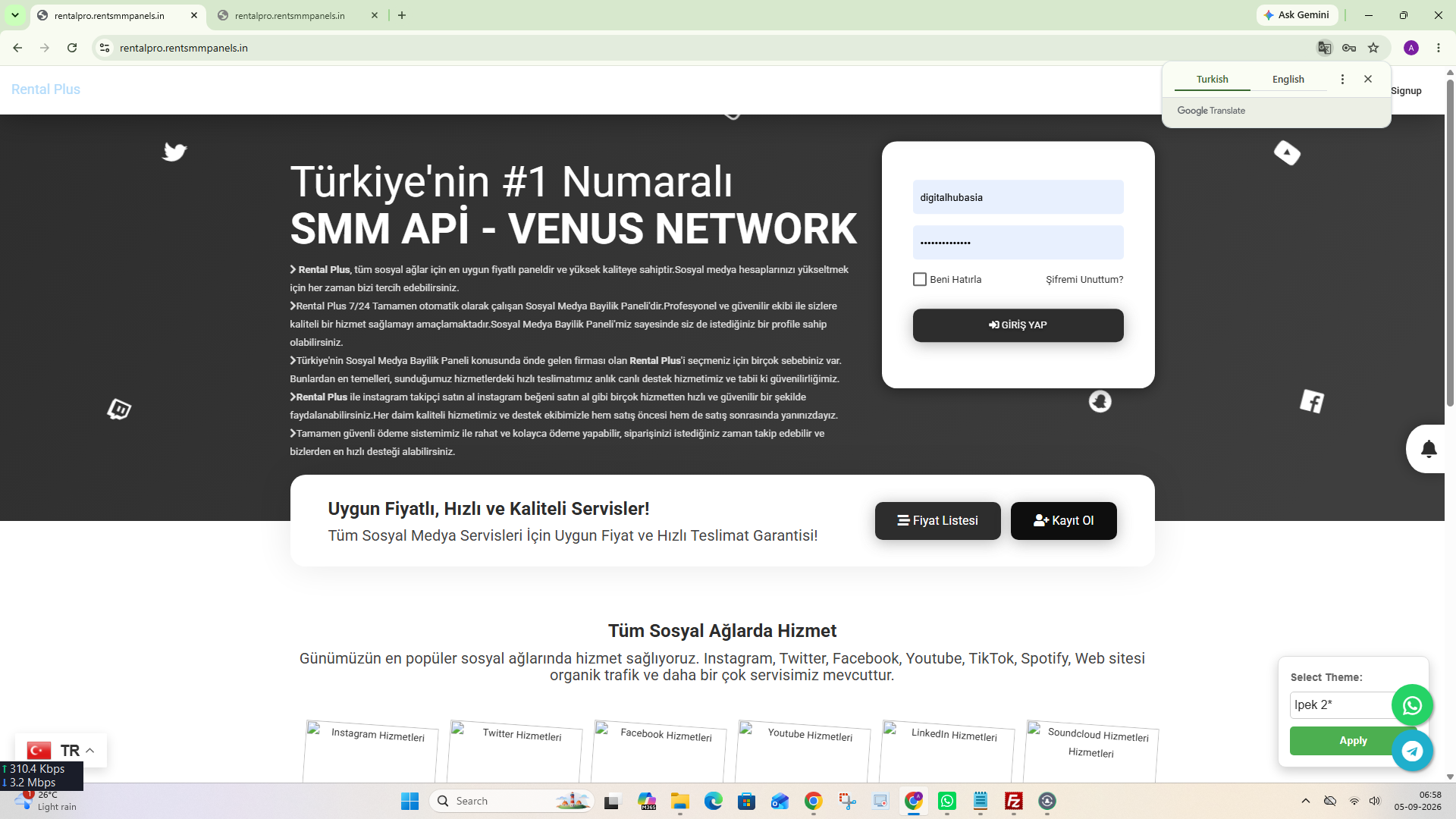Open File Explorer from the taskbar

679,801
